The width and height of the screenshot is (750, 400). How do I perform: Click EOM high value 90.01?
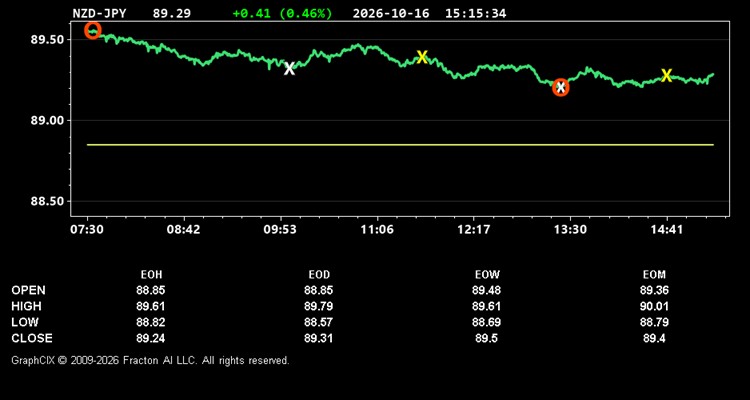(654, 306)
